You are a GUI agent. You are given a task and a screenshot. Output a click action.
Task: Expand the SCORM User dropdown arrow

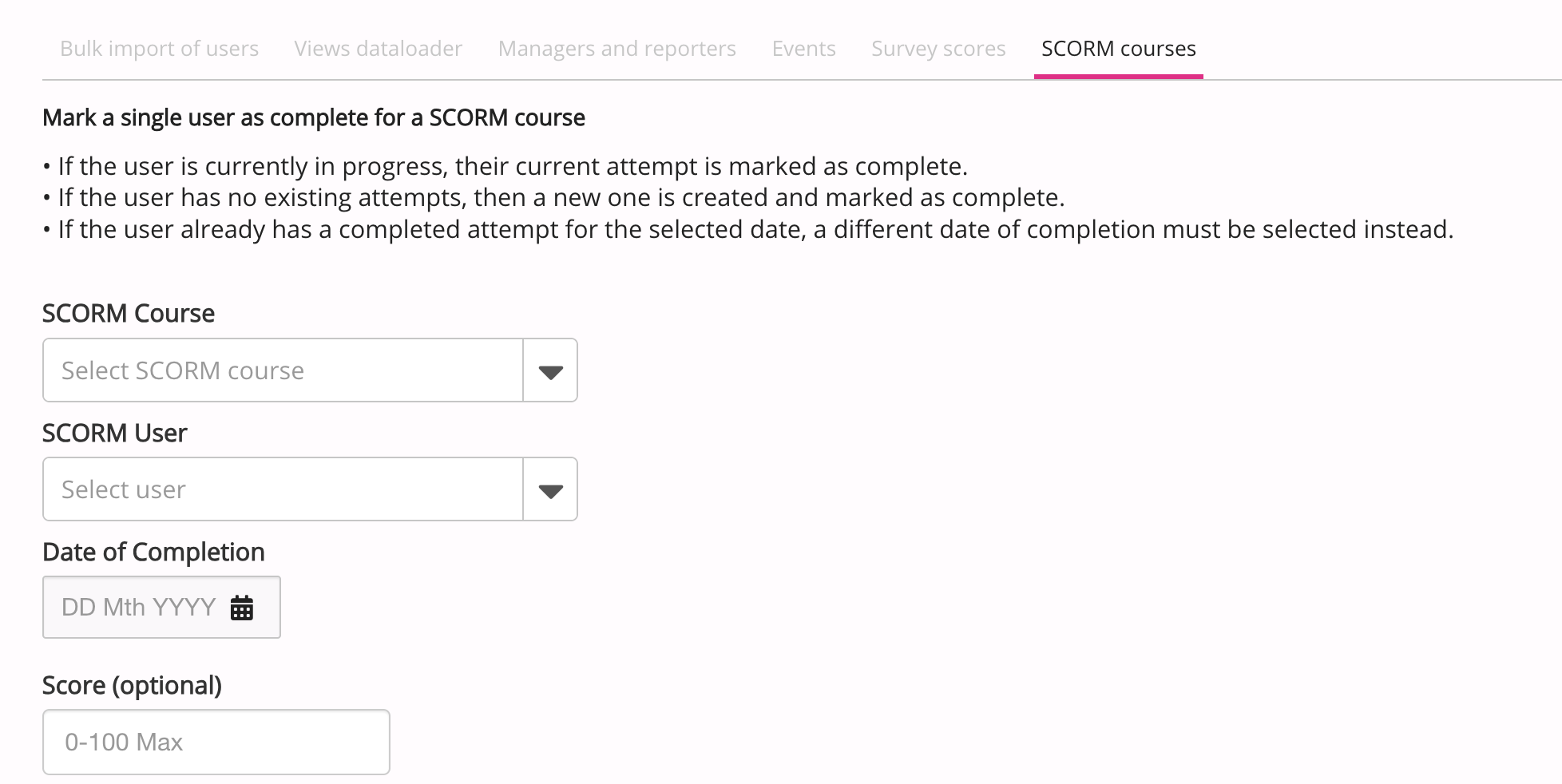pyautogui.click(x=550, y=490)
